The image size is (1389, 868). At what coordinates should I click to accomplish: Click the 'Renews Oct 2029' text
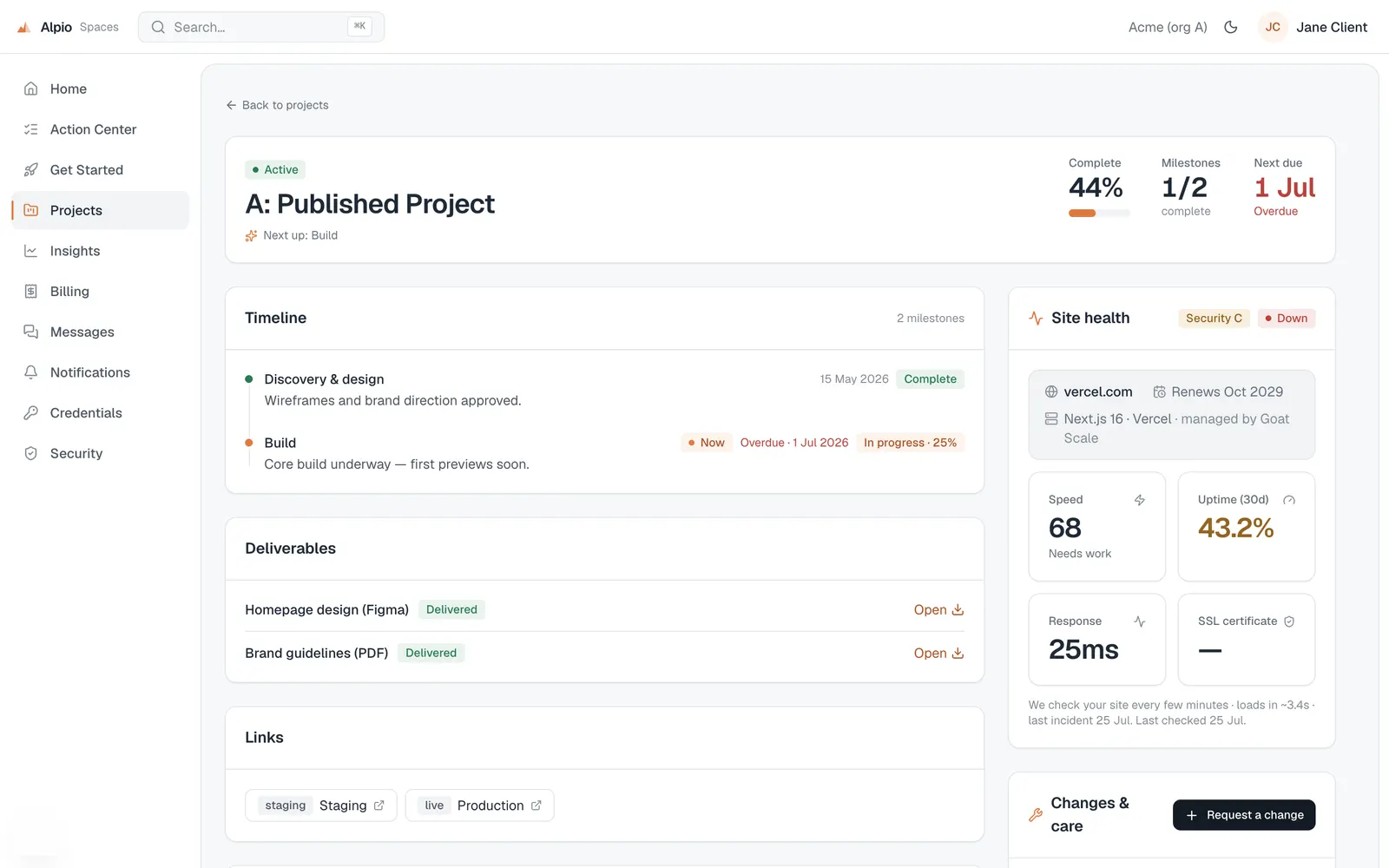coord(1227,391)
